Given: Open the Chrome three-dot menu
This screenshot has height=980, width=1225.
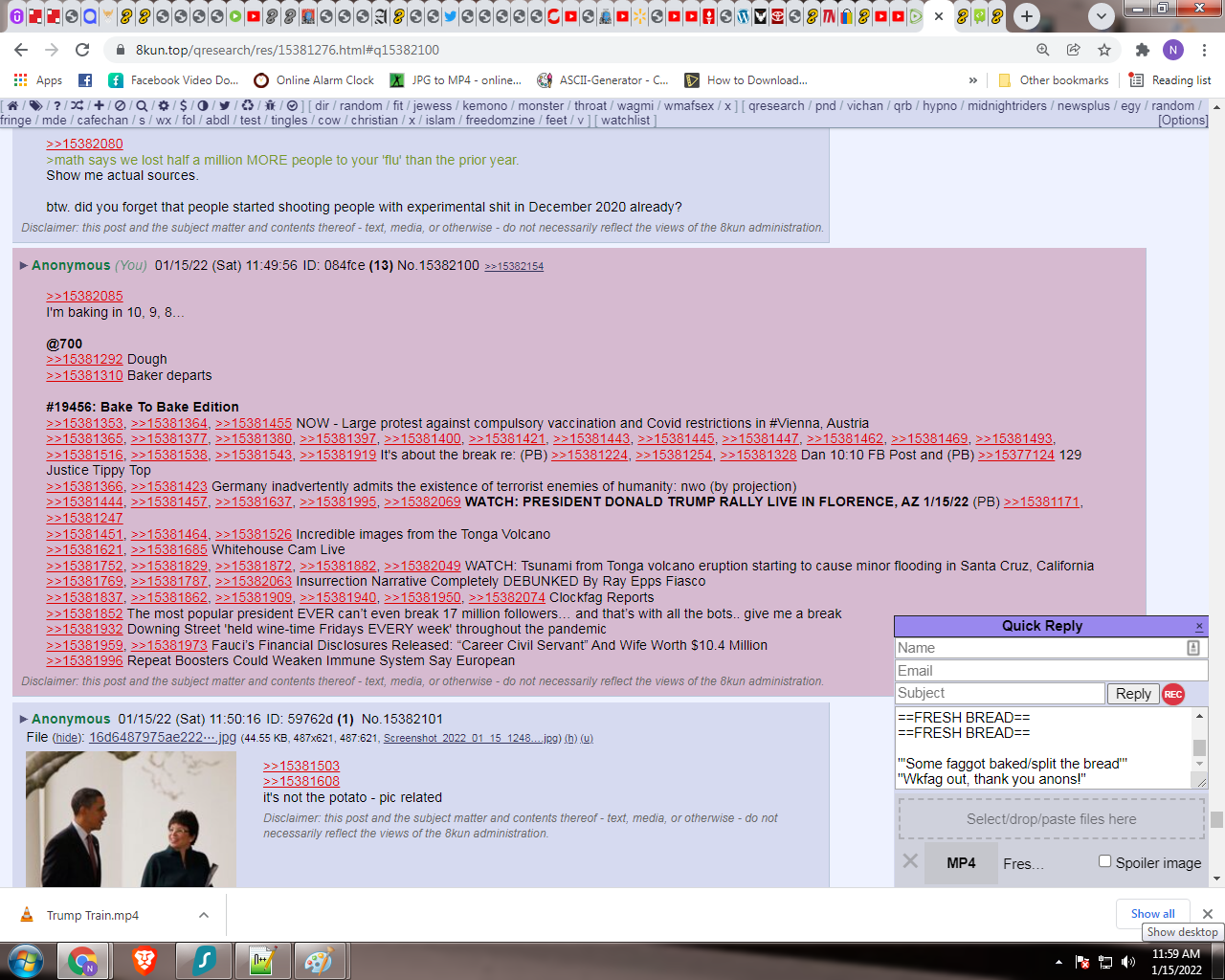Looking at the screenshot, I should pos(1204,50).
